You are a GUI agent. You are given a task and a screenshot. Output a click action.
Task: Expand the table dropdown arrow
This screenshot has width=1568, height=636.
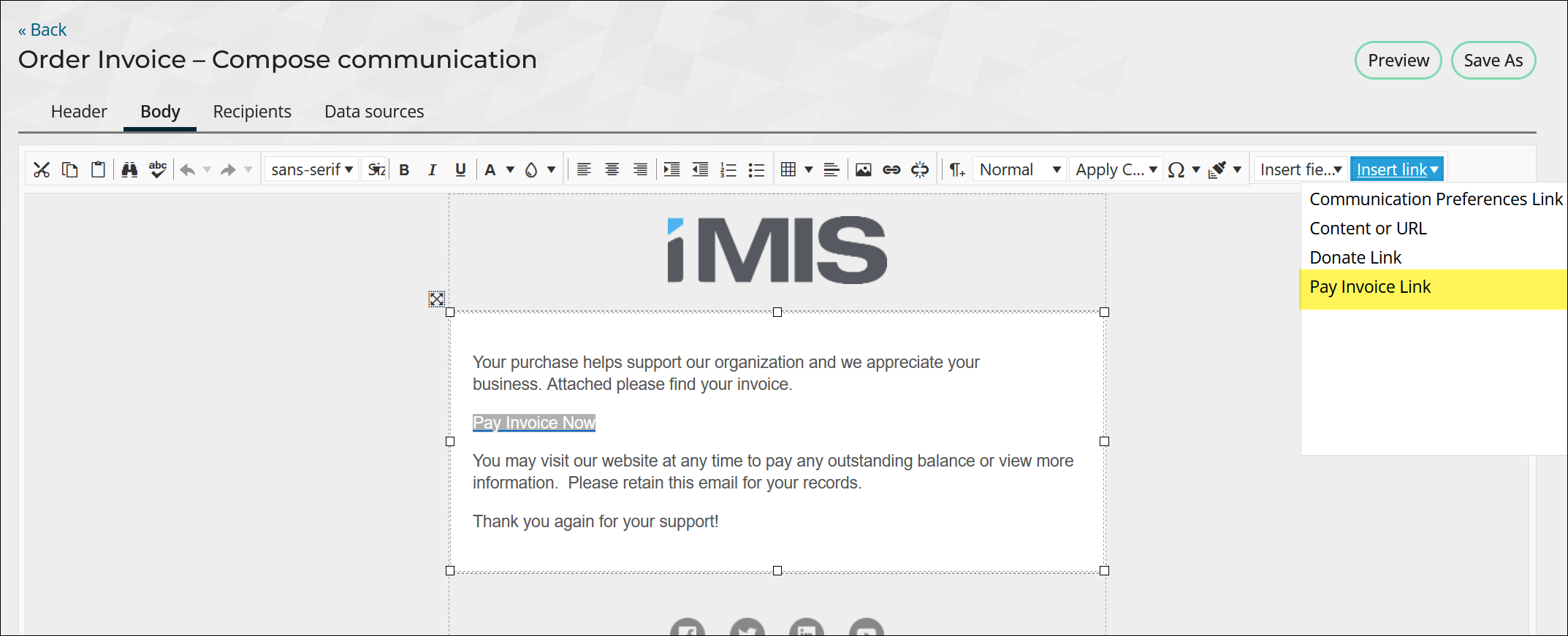tap(808, 170)
